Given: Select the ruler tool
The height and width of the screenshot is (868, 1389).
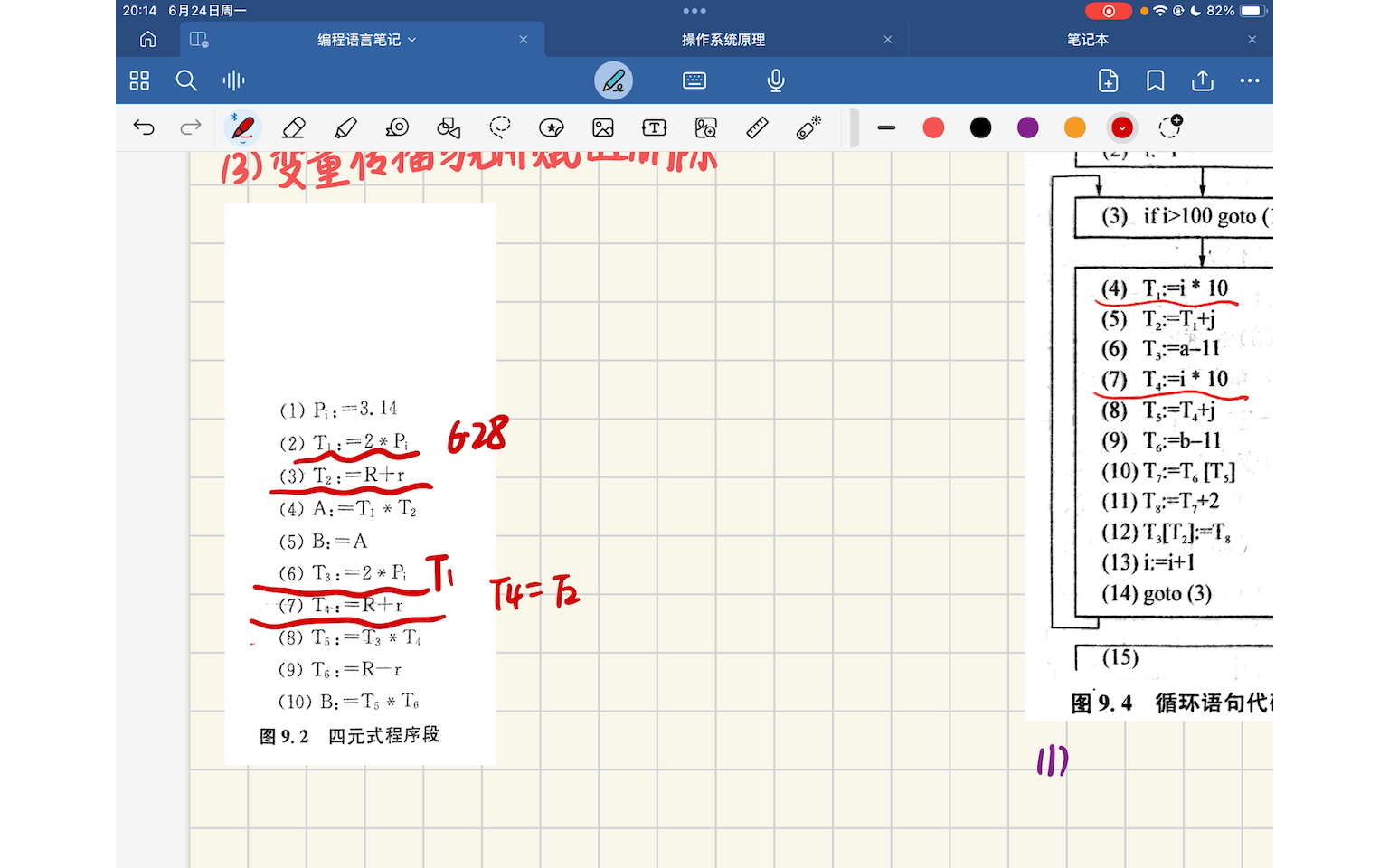Looking at the screenshot, I should [758, 127].
